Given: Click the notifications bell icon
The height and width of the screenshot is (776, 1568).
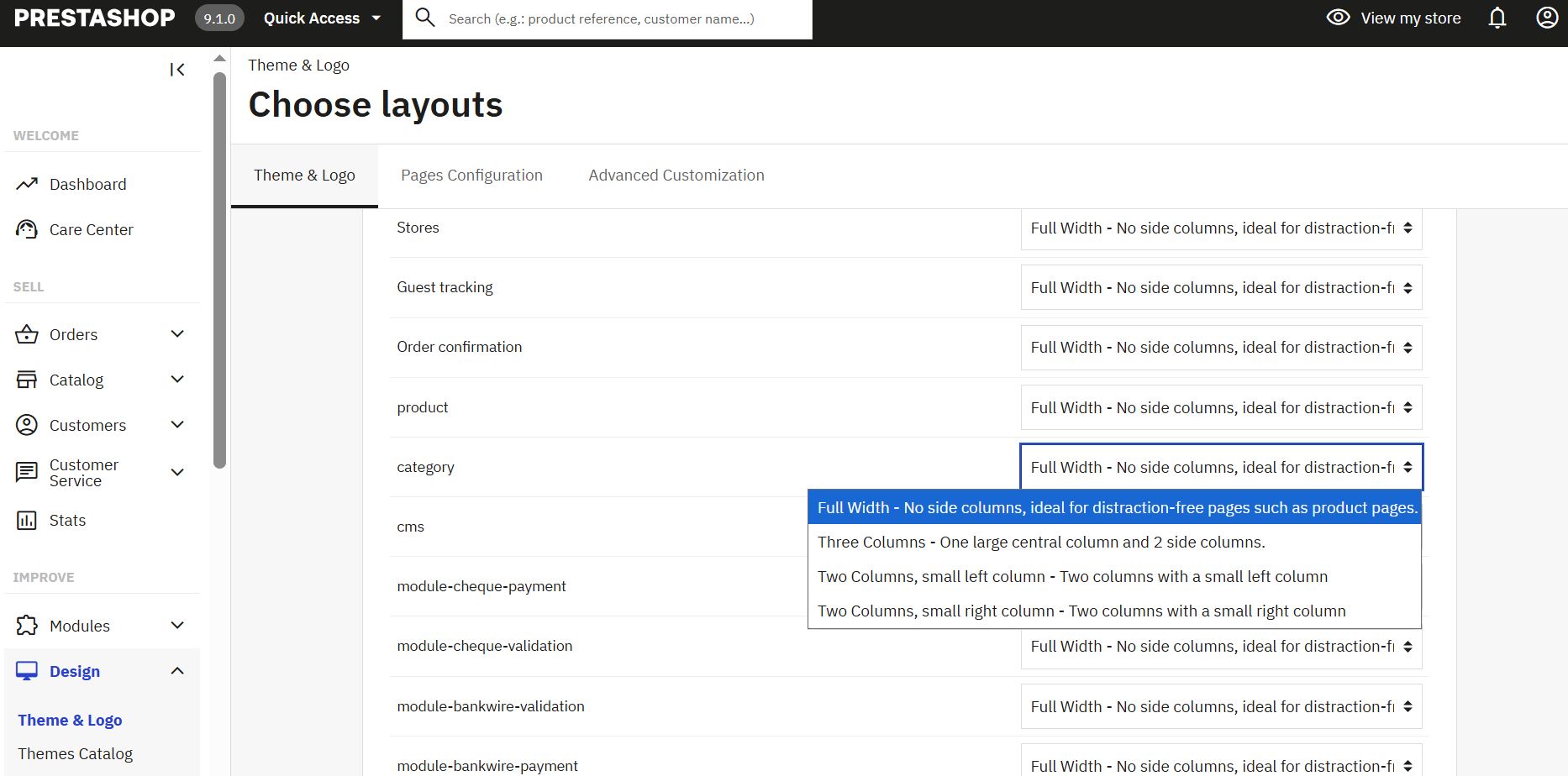Looking at the screenshot, I should (1497, 18).
